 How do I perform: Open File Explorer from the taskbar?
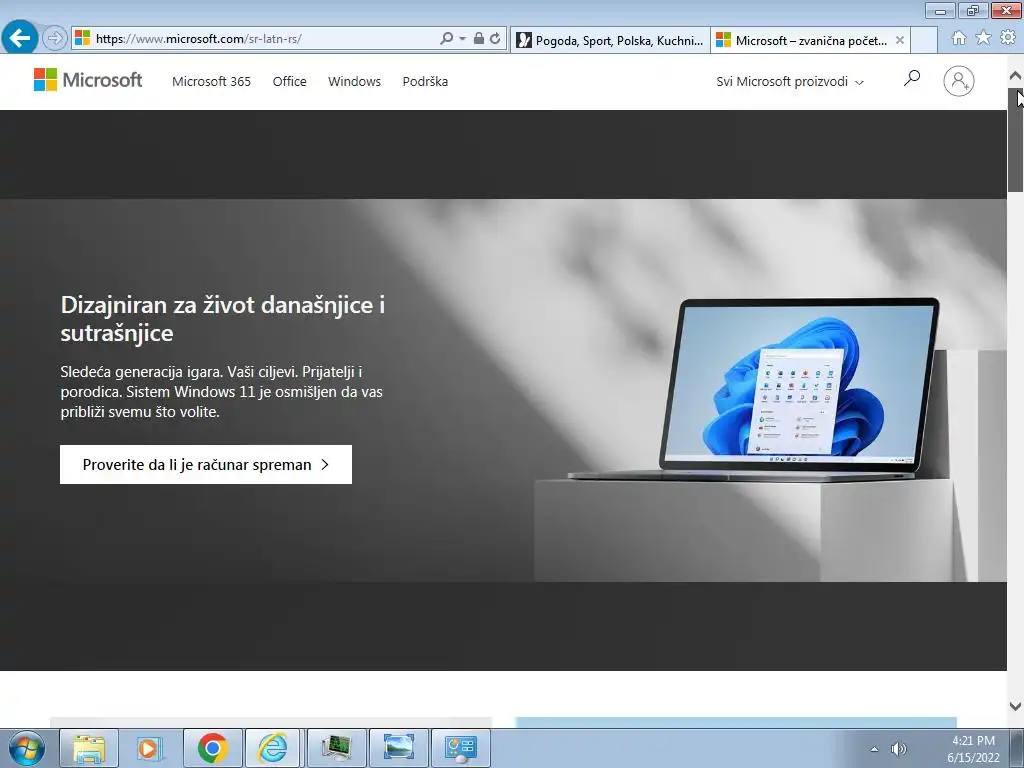click(89, 748)
